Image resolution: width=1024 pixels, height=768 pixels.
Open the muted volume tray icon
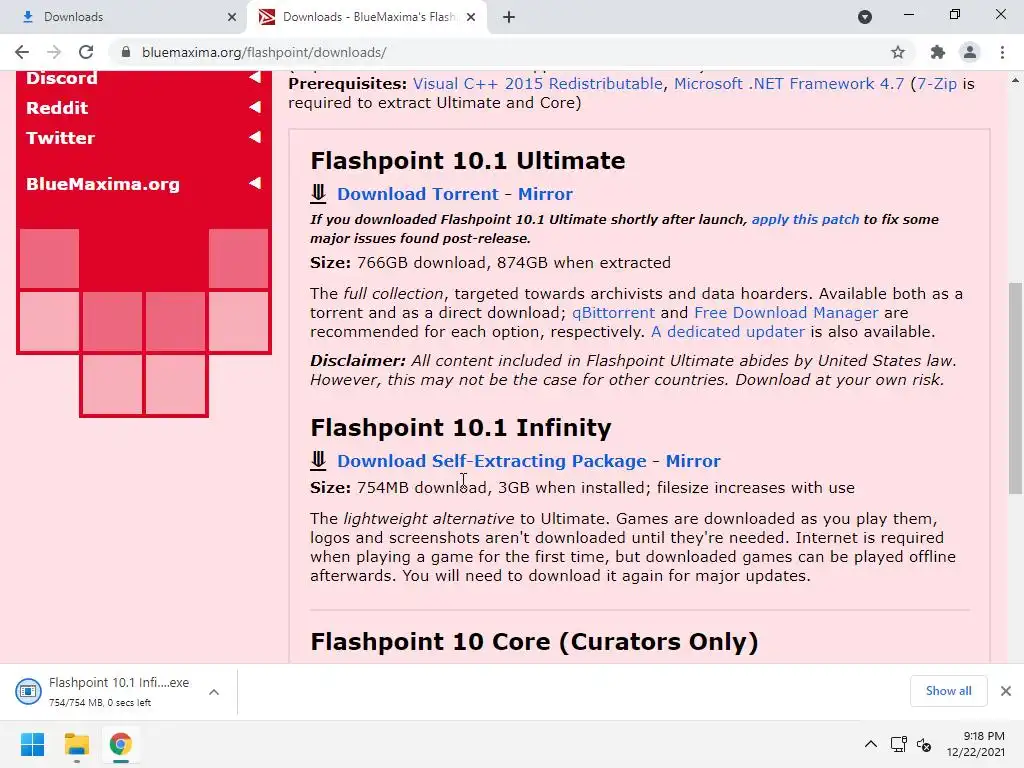pos(924,744)
